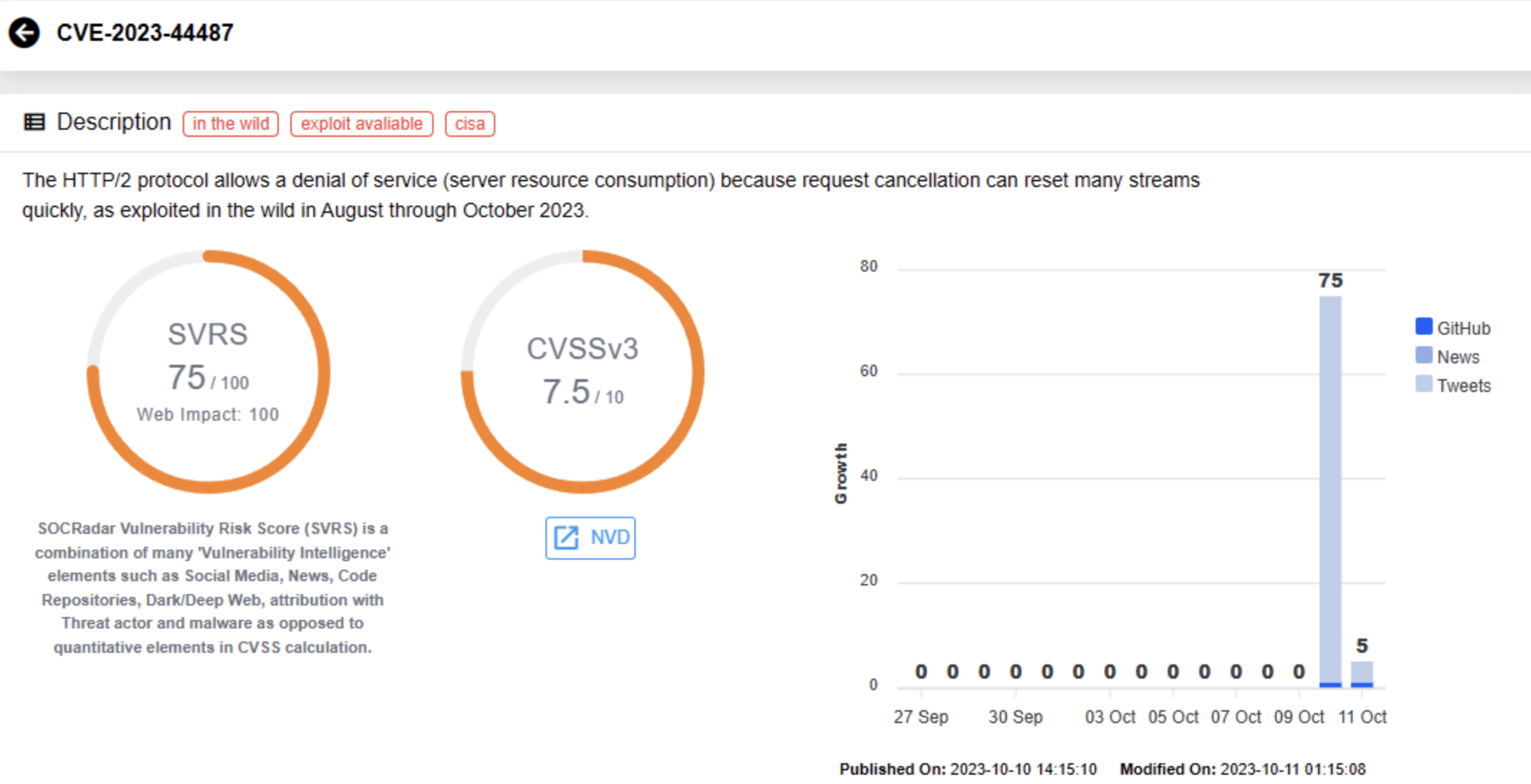1531x784 pixels.
Task: Click the CVSSv3 score gauge
Action: click(582, 371)
